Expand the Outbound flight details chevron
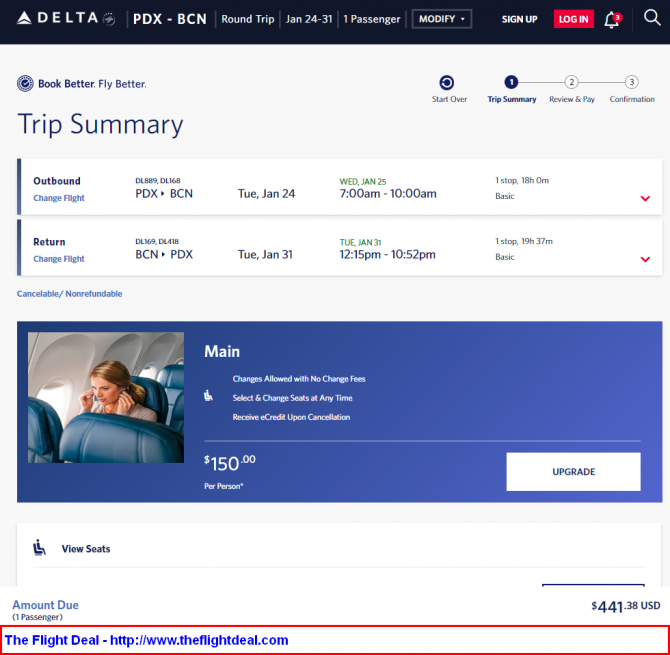670x655 pixels. coord(645,198)
